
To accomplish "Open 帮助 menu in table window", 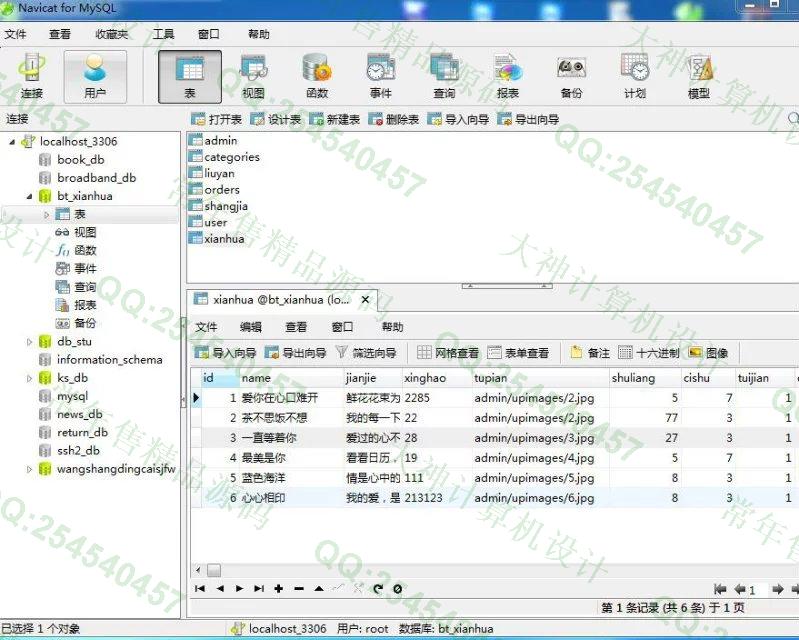I will 392,327.
